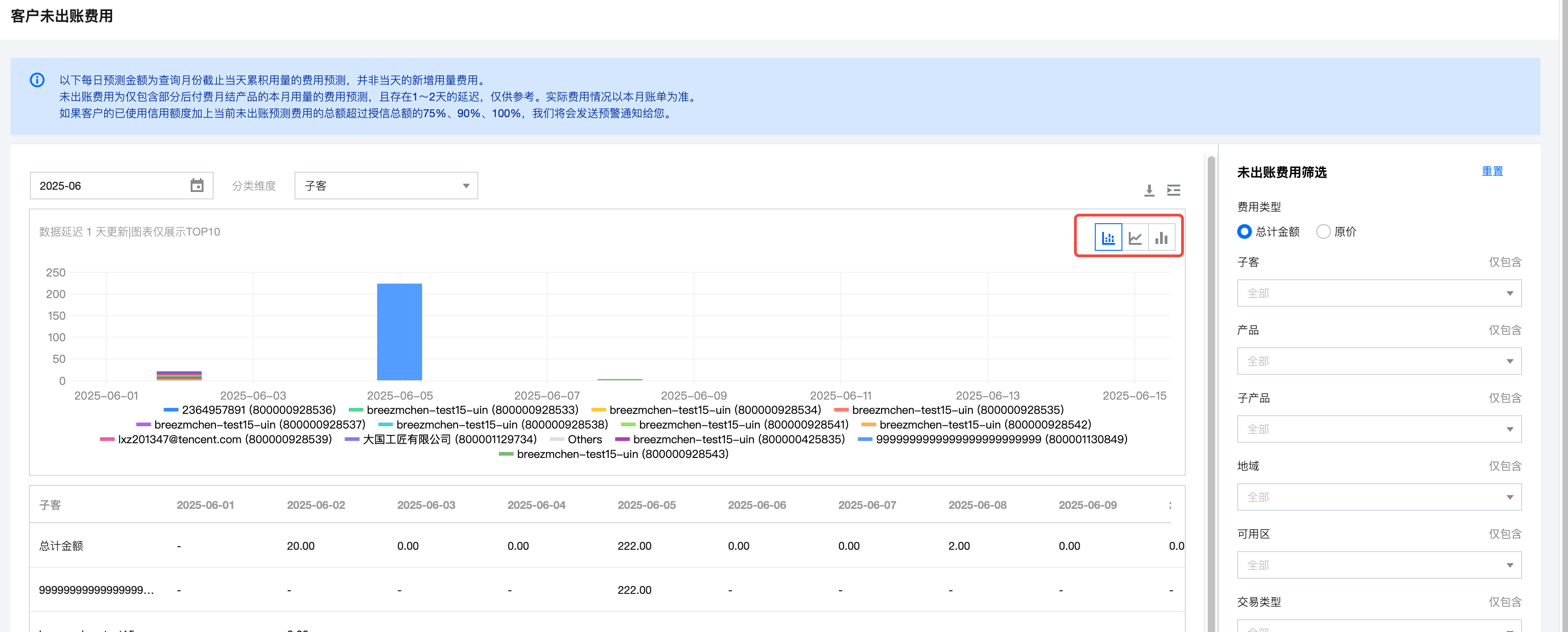1568x632 pixels.
Task: Switch to stacked bar chart view
Action: tap(1108, 237)
